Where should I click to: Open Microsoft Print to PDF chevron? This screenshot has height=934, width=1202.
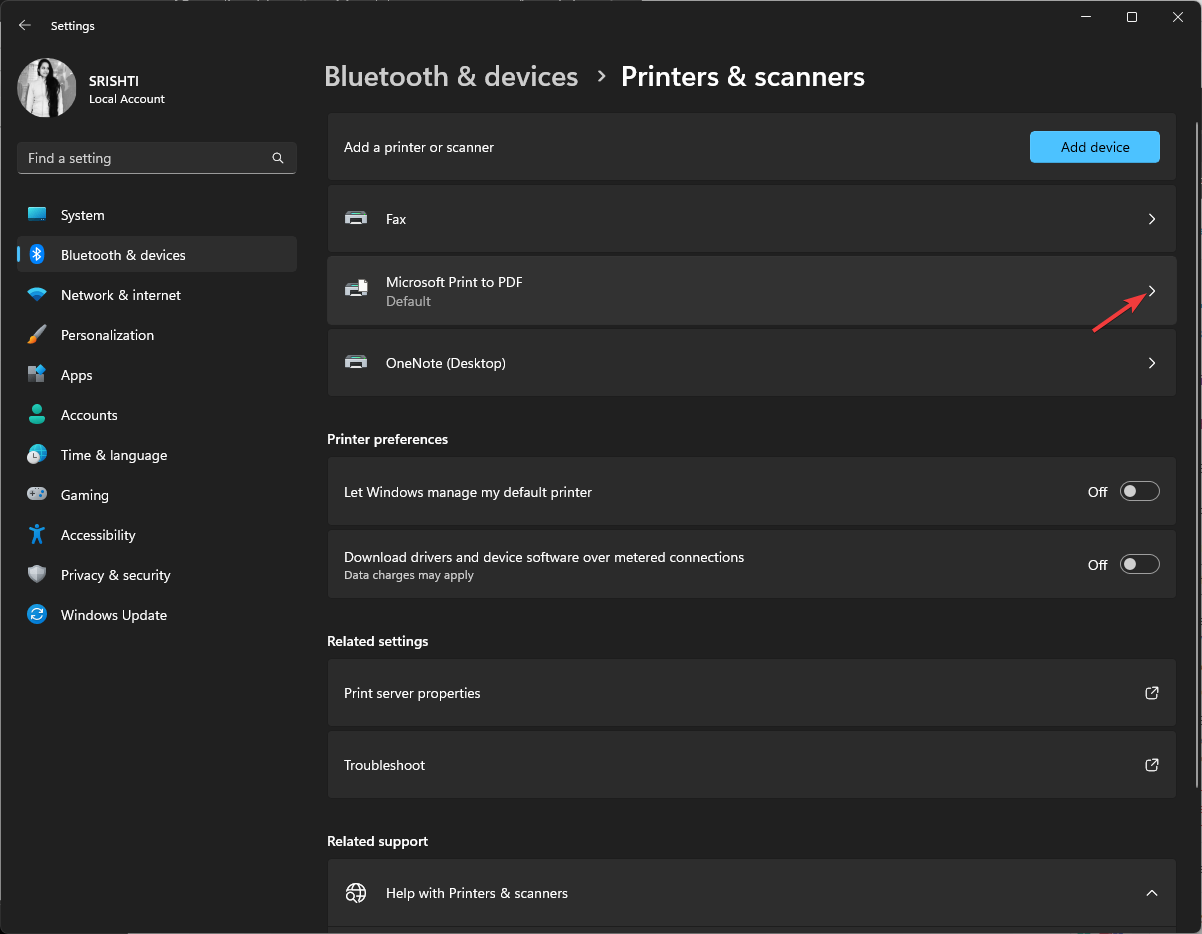point(1152,291)
